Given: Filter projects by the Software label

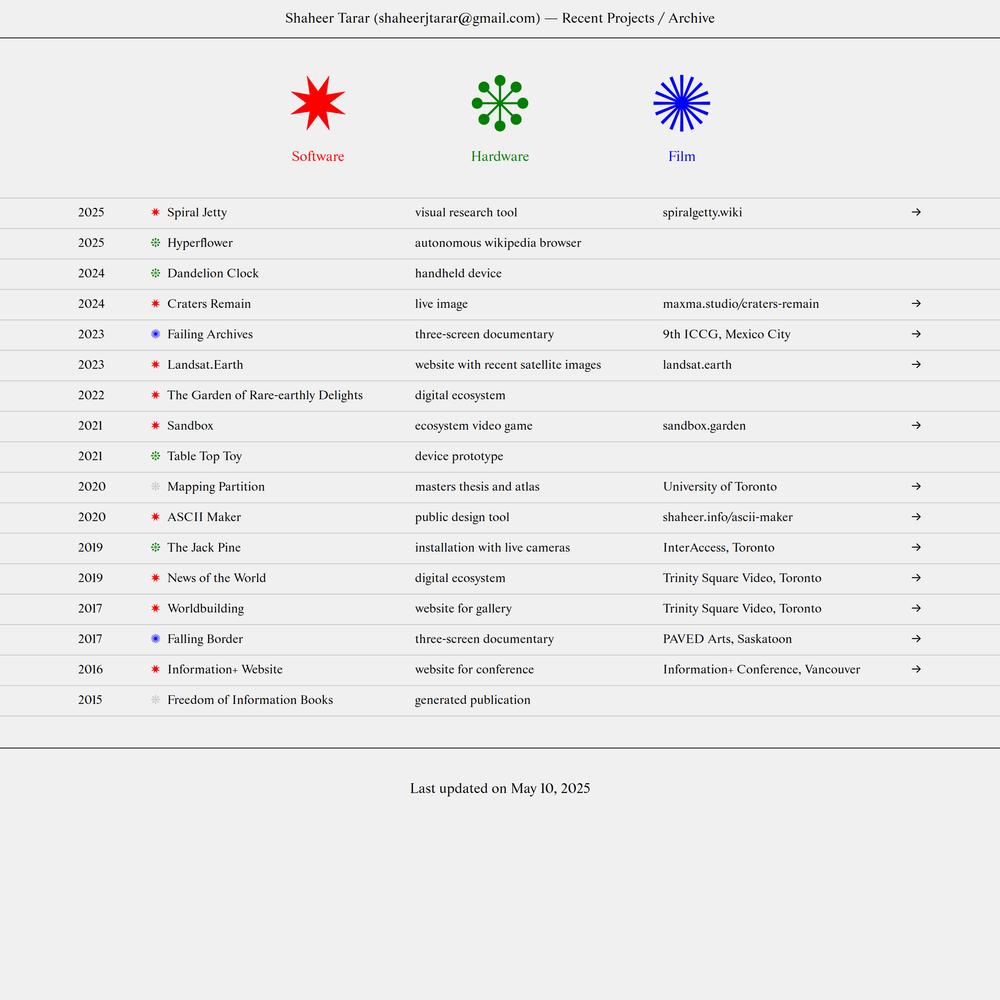Looking at the screenshot, I should coord(318,156).
